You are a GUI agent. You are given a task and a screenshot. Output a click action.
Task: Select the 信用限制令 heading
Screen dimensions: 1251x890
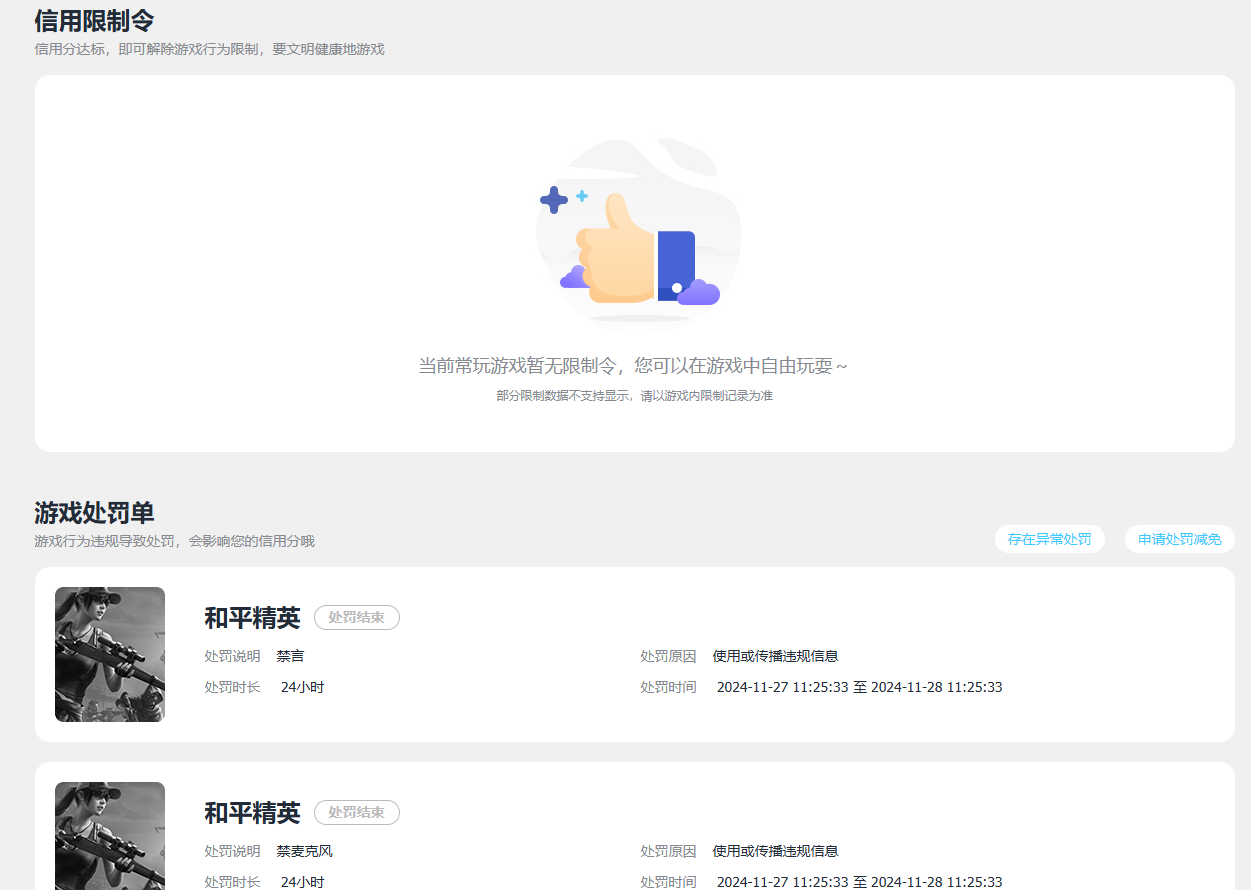(94, 20)
